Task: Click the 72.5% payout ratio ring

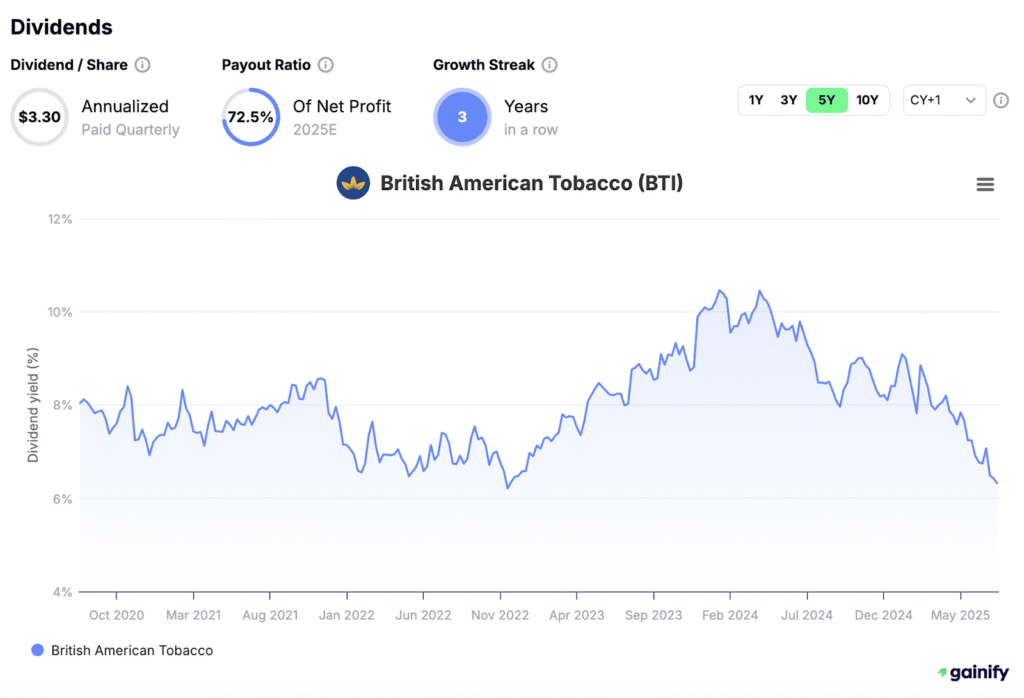Action: tap(251, 117)
